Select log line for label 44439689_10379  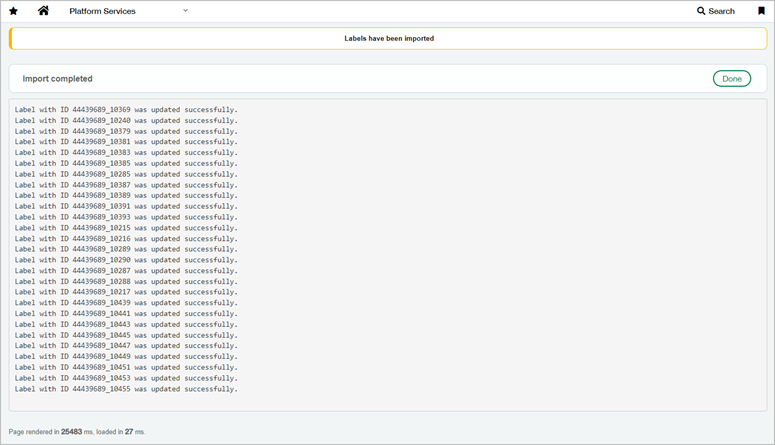click(126, 132)
